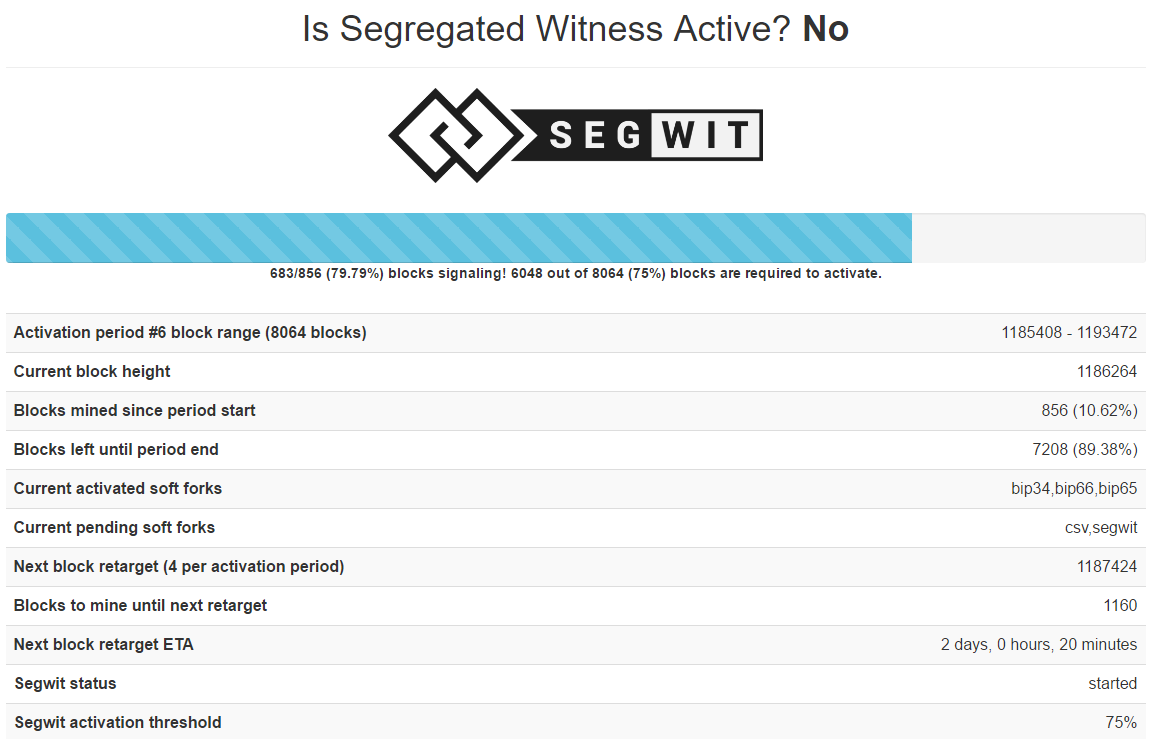Click the block height value 1186264
The width and height of the screenshot is (1158, 739).
click(x=1106, y=372)
